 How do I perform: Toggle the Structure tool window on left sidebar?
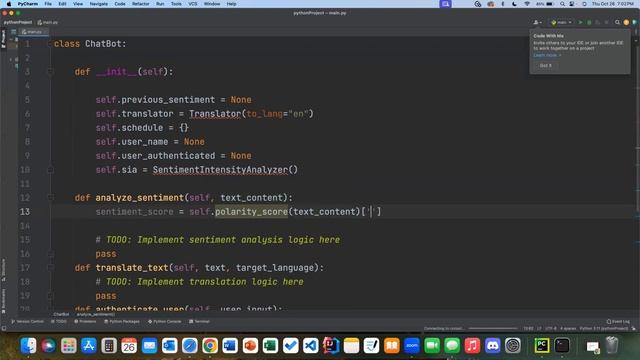[x=4, y=270]
